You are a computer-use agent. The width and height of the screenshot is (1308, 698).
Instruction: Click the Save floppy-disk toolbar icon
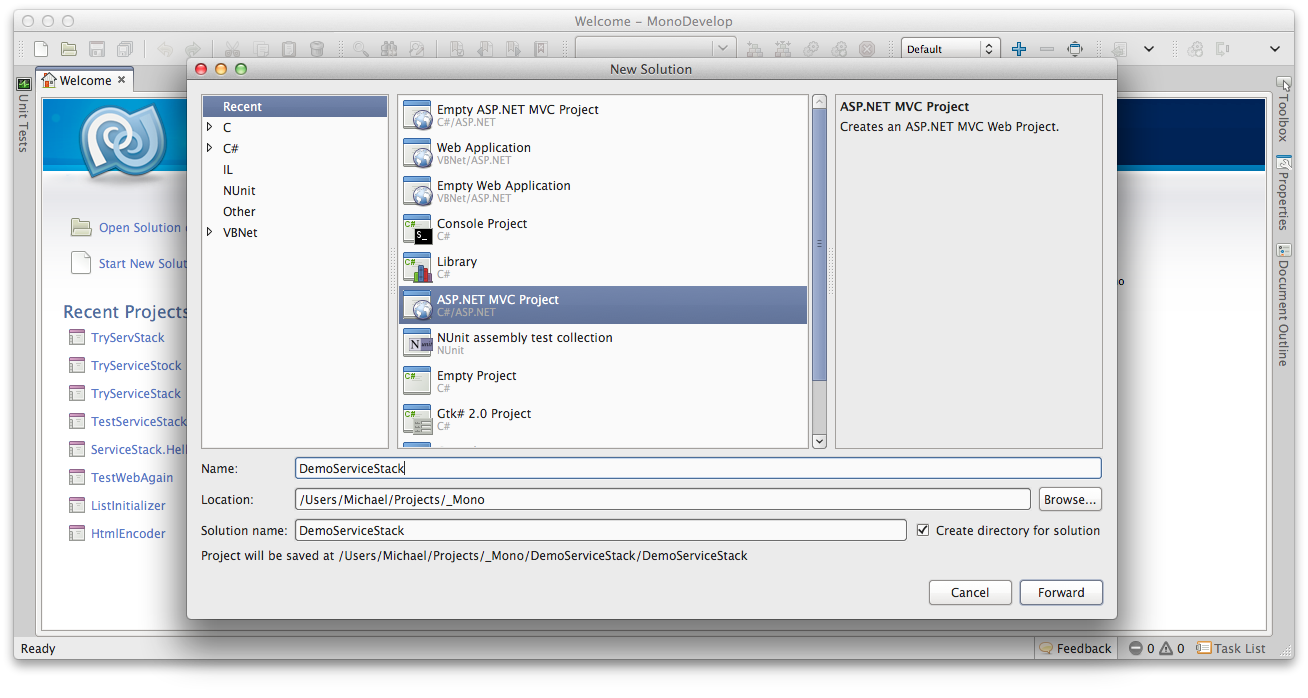point(97,49)
